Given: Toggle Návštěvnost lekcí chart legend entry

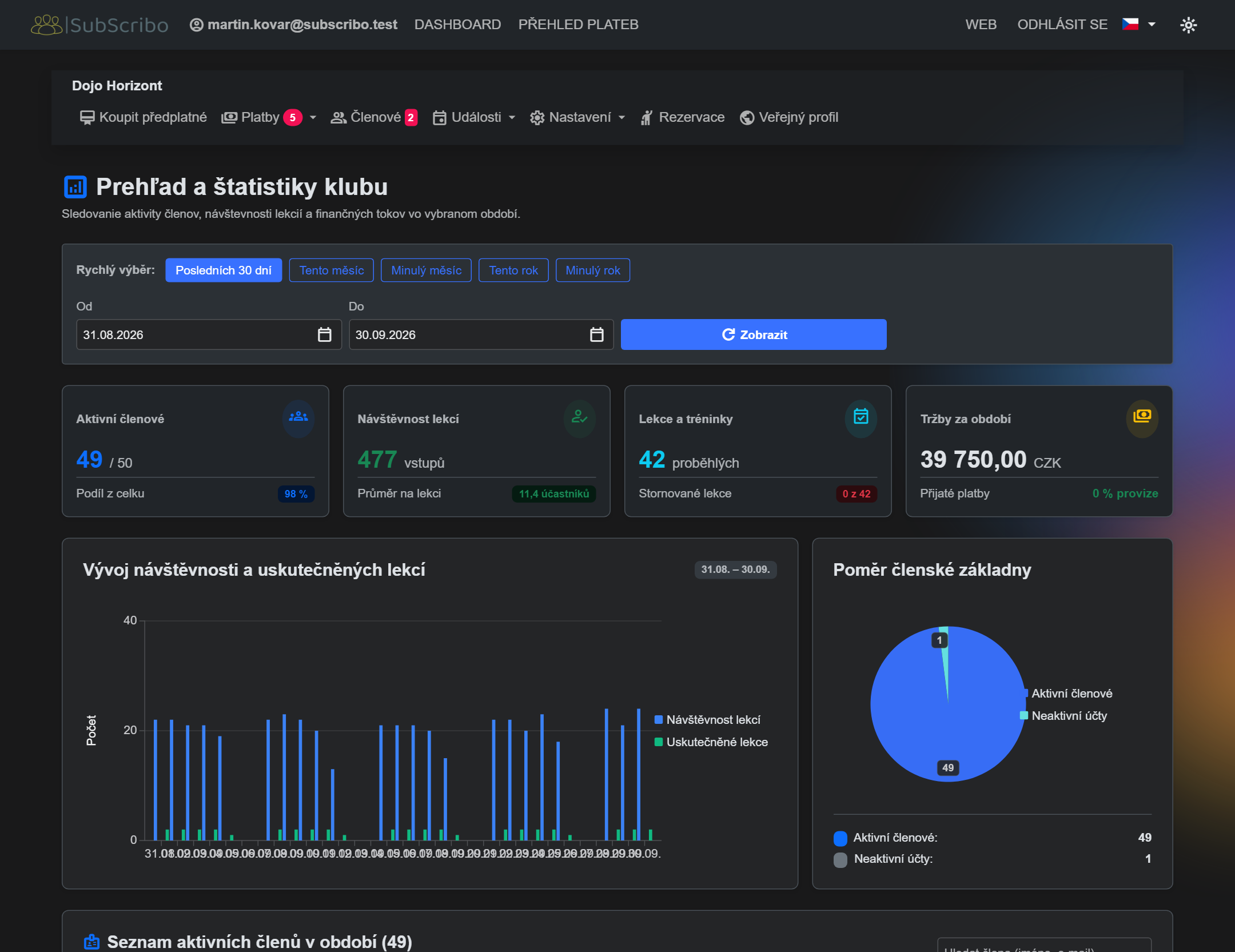Looking at the screenshot, I should (x=707, y=720).
